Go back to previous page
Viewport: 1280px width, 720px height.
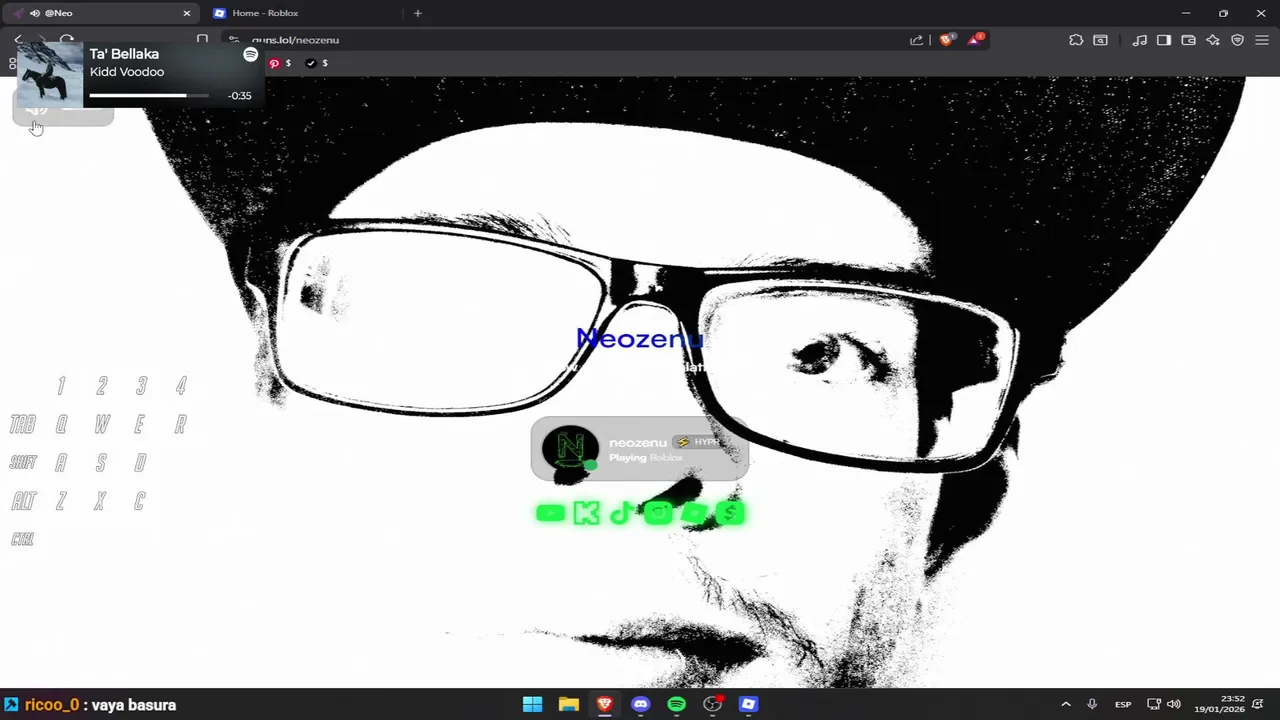click(x=18, y=40)
